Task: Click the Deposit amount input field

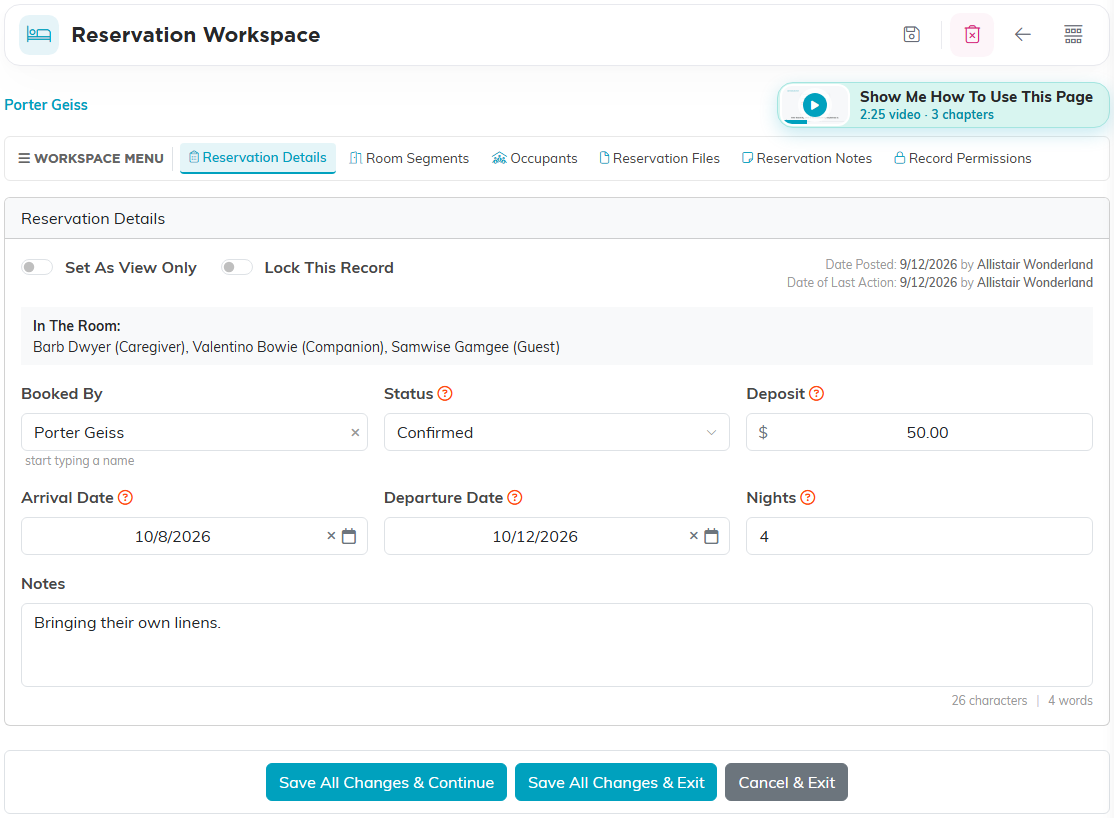Action: (919, 432)
